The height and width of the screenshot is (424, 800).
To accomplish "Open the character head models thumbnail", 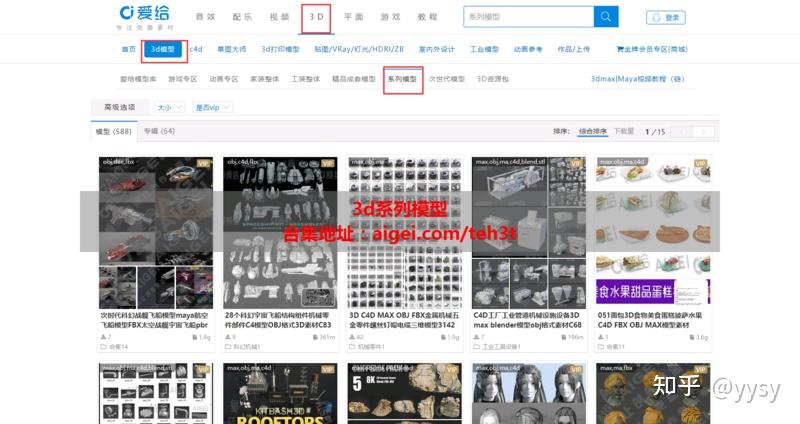I will coord(529,393).
